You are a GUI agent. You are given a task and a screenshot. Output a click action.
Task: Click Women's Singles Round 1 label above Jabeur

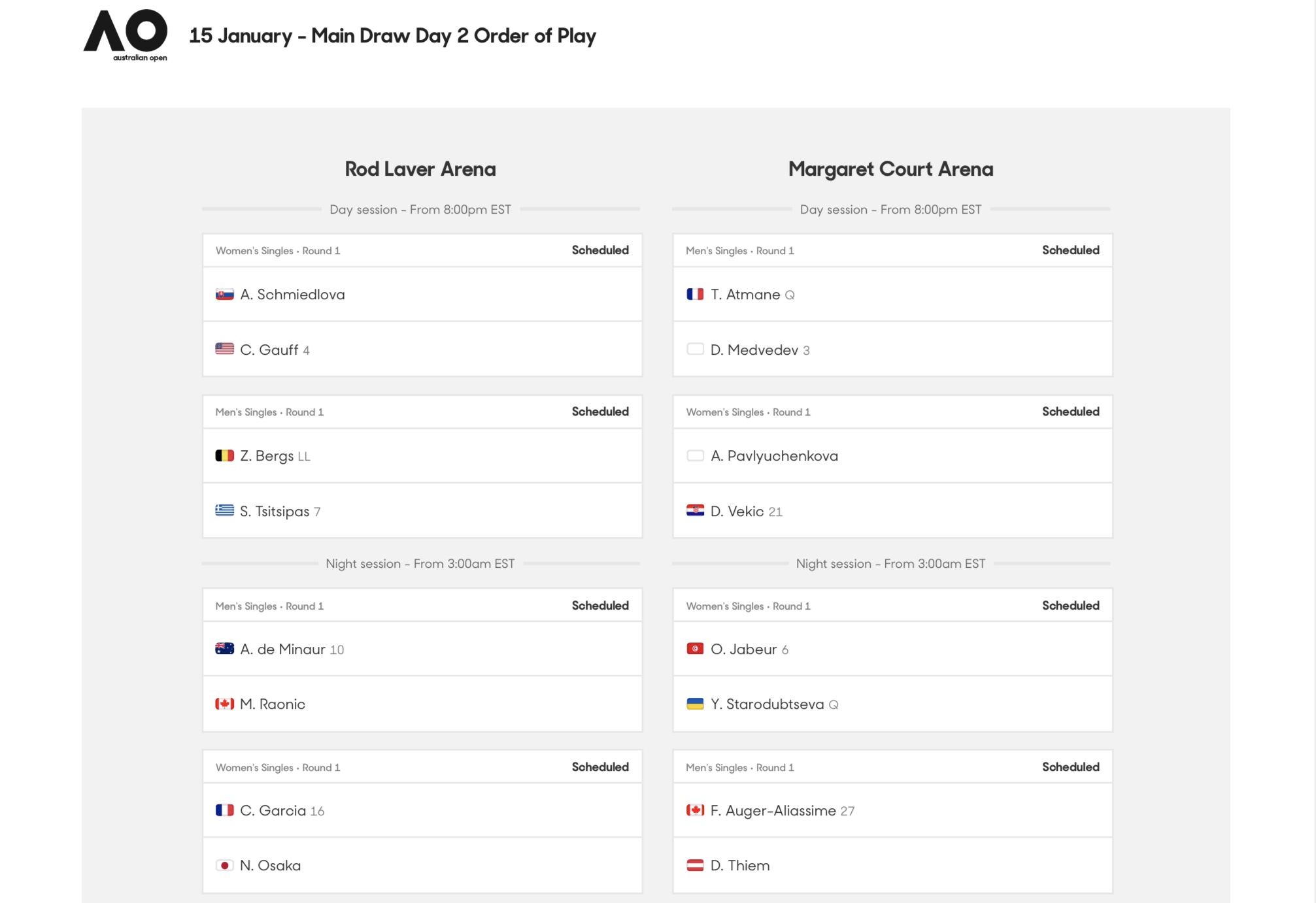coord(748,606)
